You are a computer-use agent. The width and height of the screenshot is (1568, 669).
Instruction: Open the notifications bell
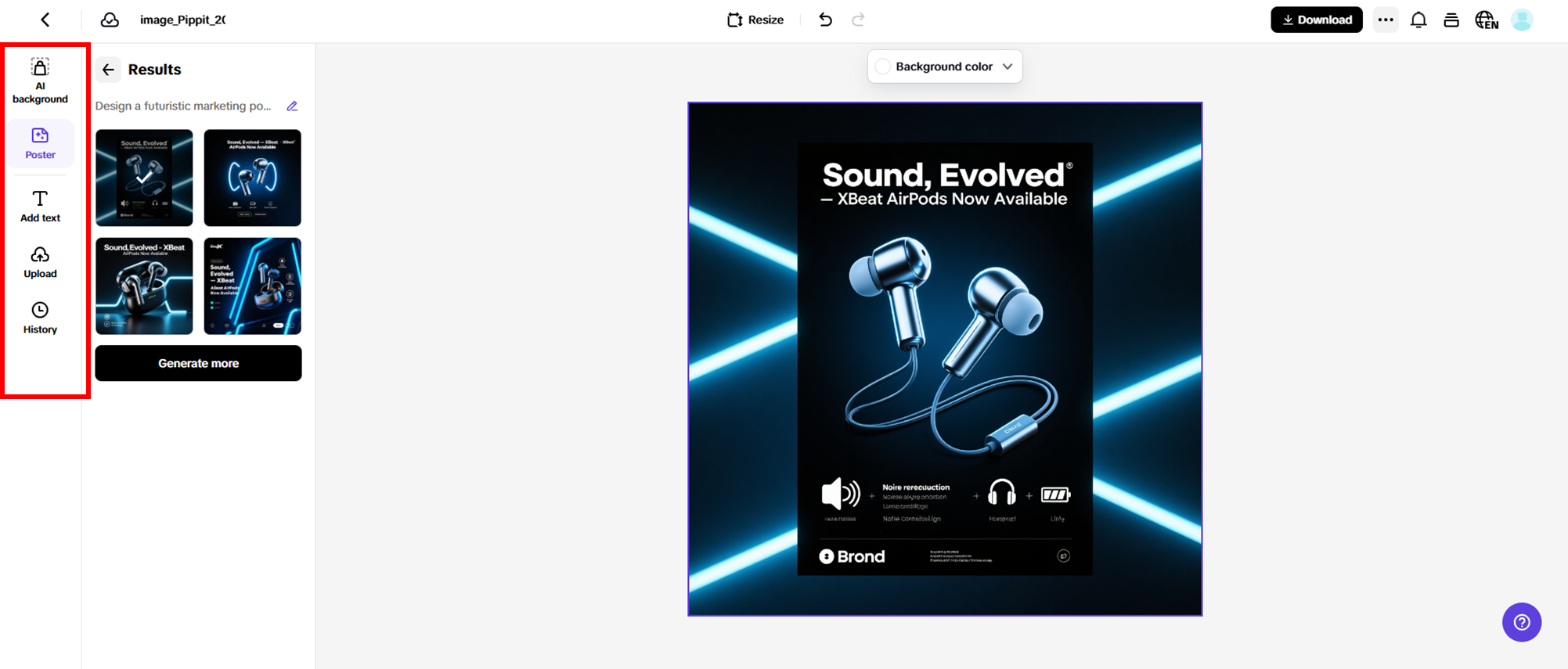pos(1418,20)
